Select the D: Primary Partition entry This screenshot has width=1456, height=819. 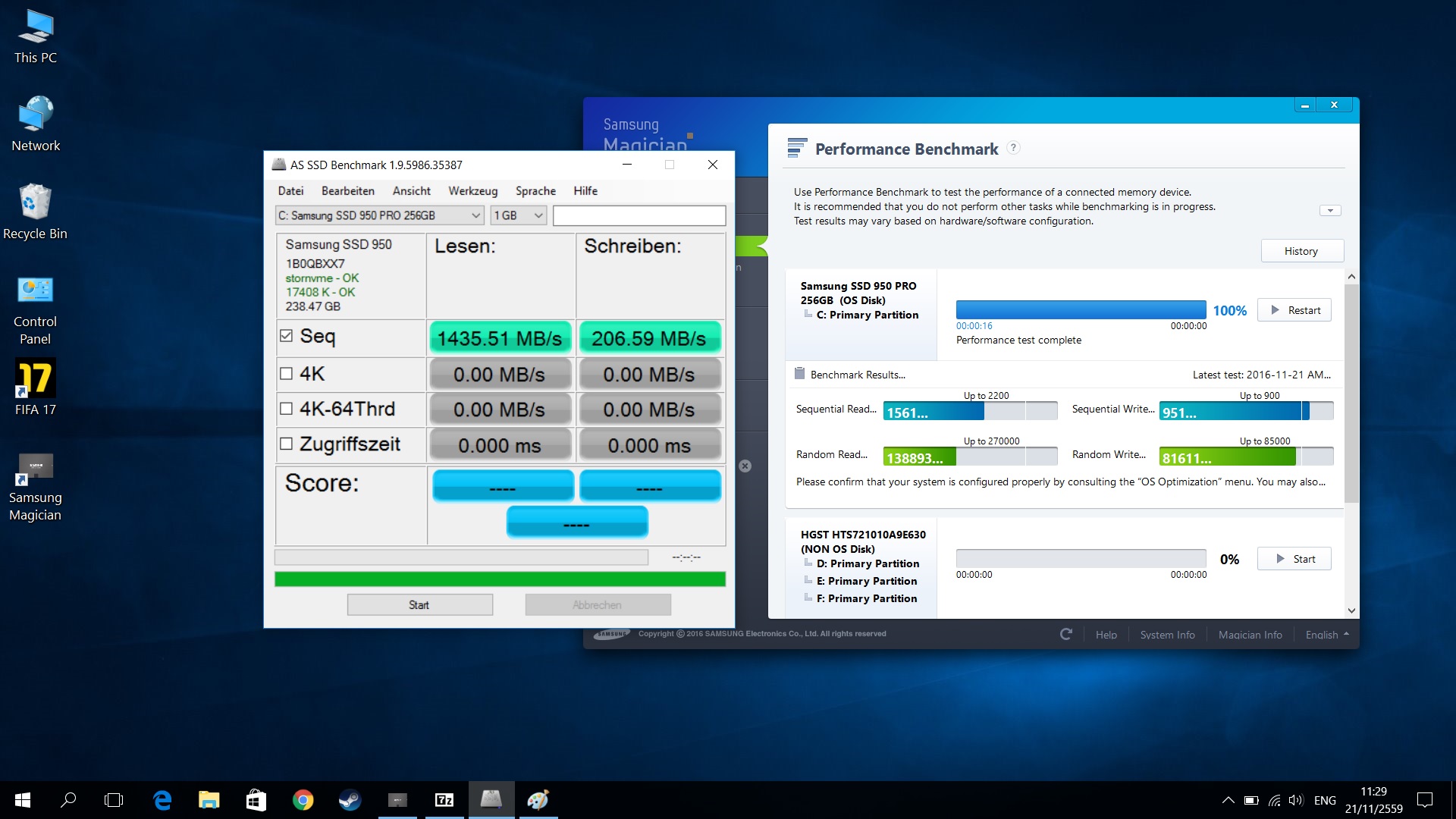pyautogui.click(x=868, y=563)
